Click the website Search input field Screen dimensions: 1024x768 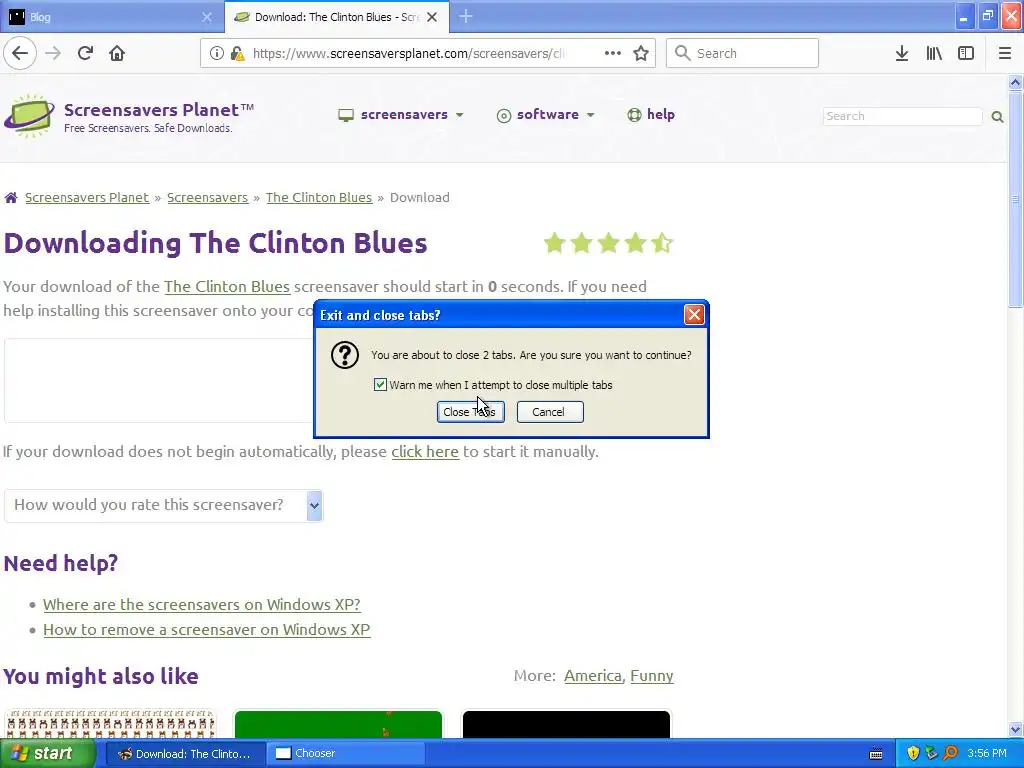coord(903,116)
